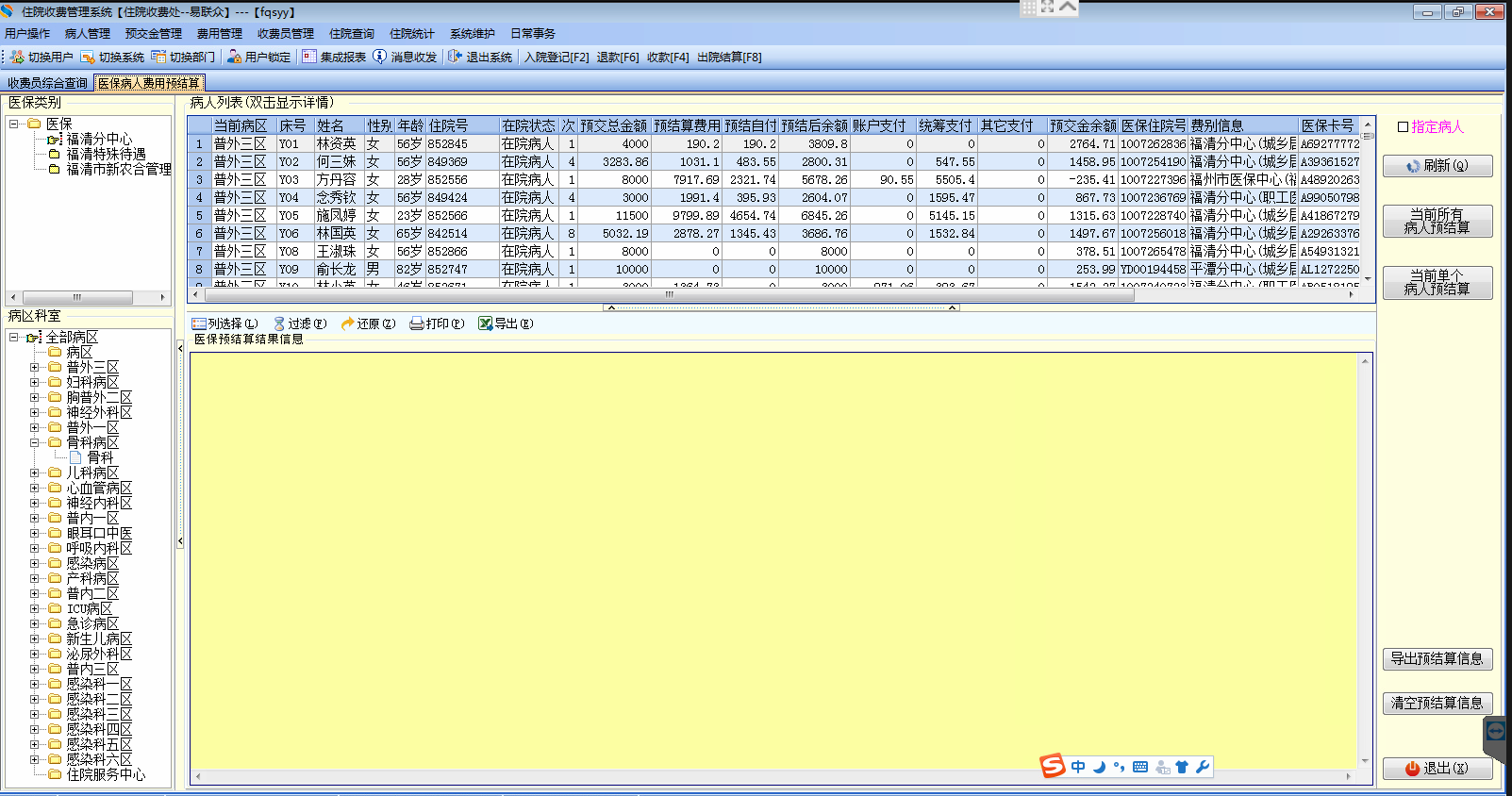
Task: Click the 过滤(F) filter icon
Action: pyautogui.click(x=279, y=323)
